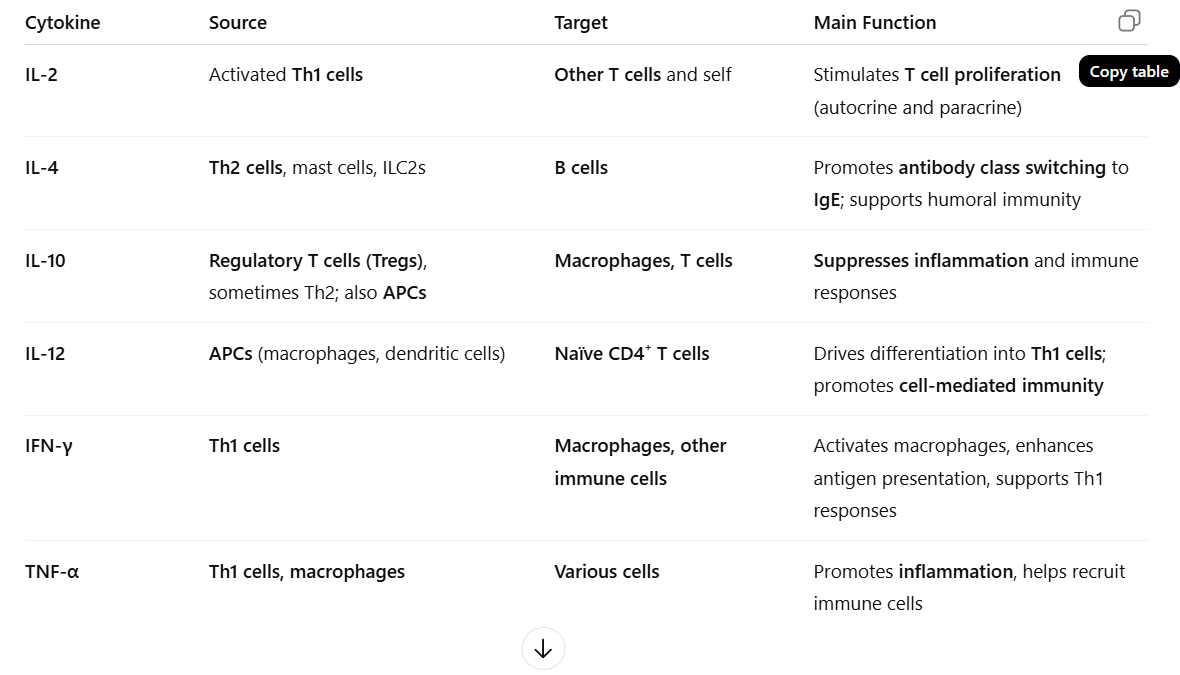Select the IL-10 row label

tap(46, 261)
